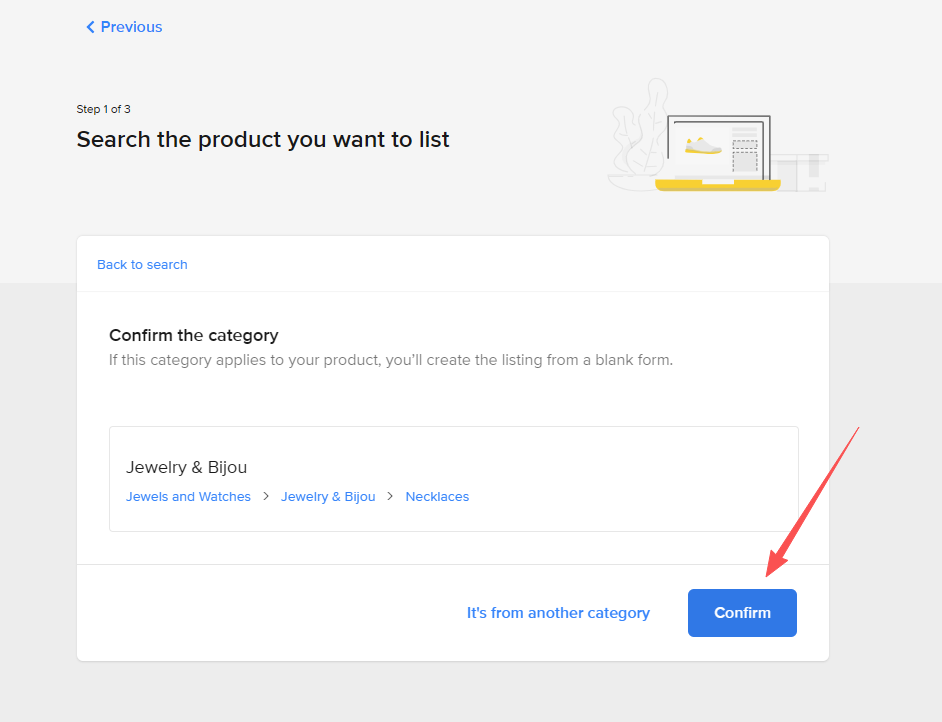Open the Jewelry & Bijou breadcrumb link
The height and width of the screenshot is (722, 942).
[x=328, y=497]
